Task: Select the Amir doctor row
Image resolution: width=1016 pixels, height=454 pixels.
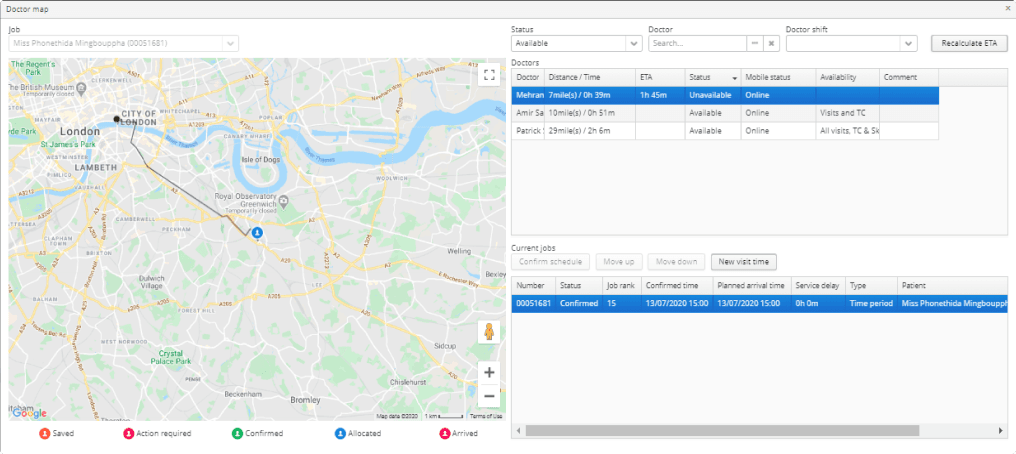Action: click(x=725, y=113)
